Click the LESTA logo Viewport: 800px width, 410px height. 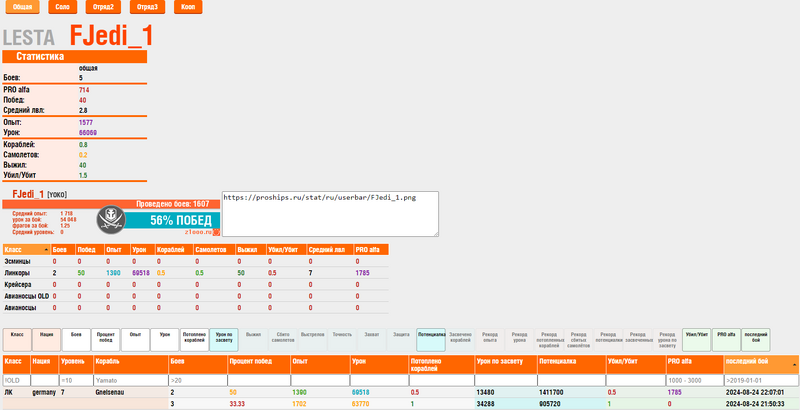(x=35, y=38)
